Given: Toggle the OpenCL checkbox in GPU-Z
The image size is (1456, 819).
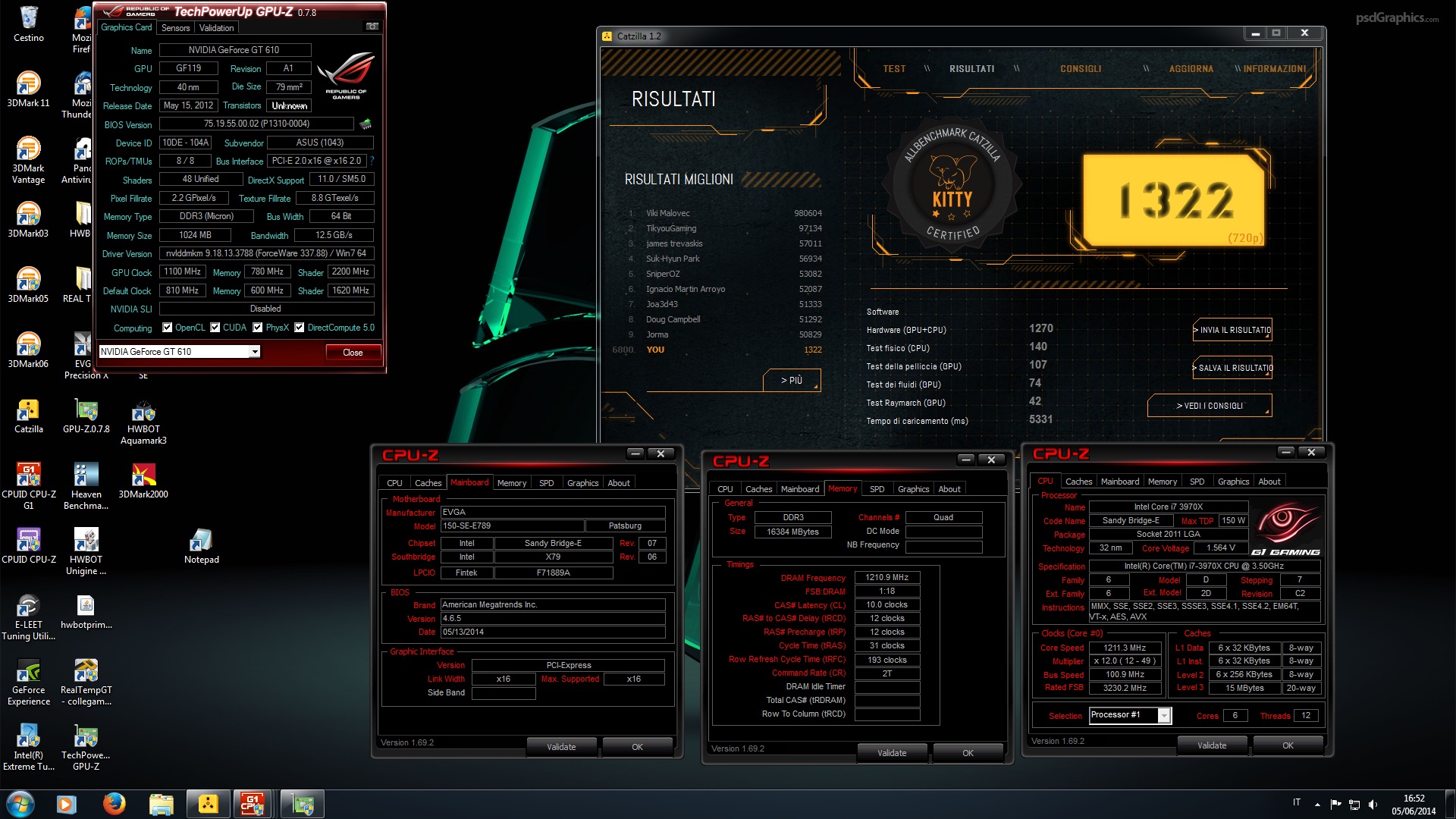Looking at the screenshot, I should (x=168, y=328).
